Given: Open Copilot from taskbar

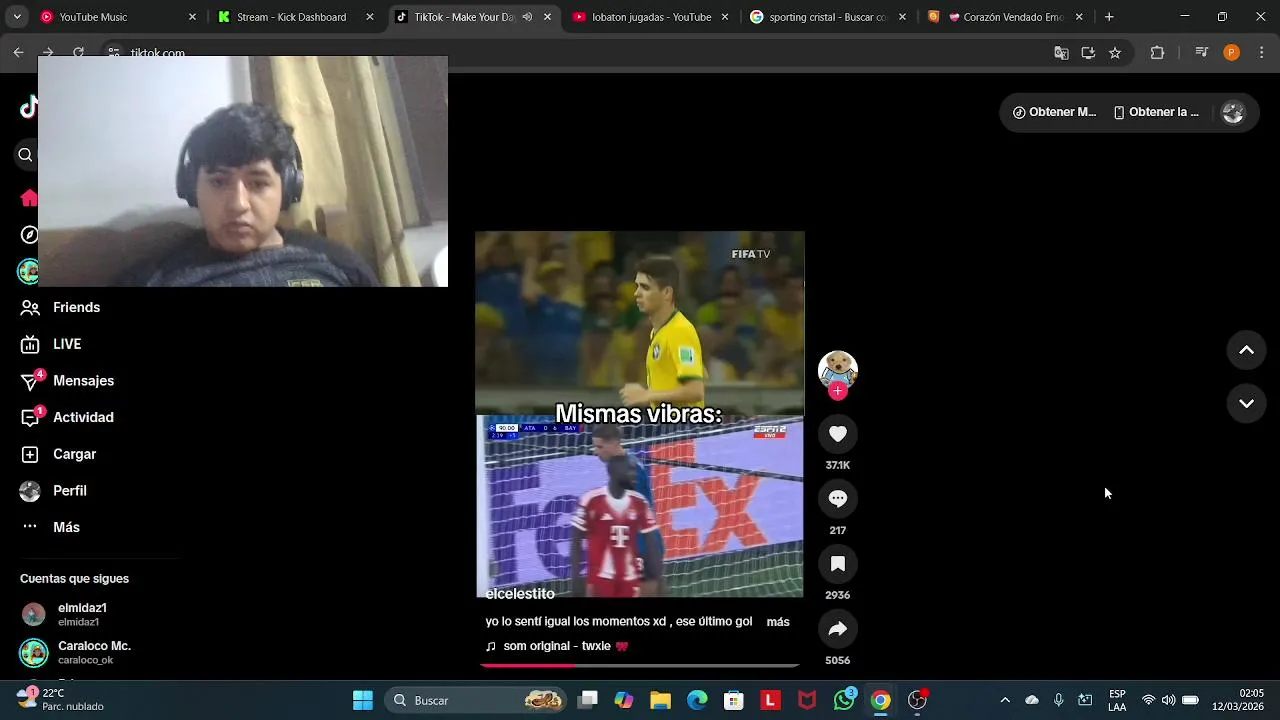Looking at the screenshot, I should tap(624, 700).
